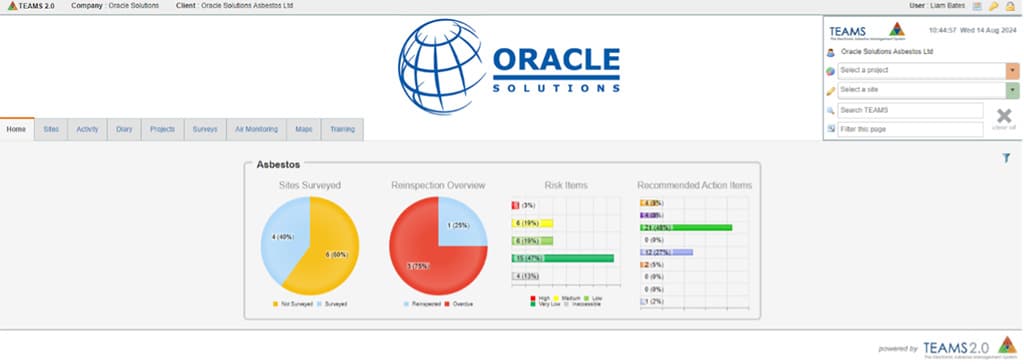Click the Wed 14 Aug 2024 date text
Image resolution: width=1024 pixels, height=364 pixels.
click(x=989, y=30)
